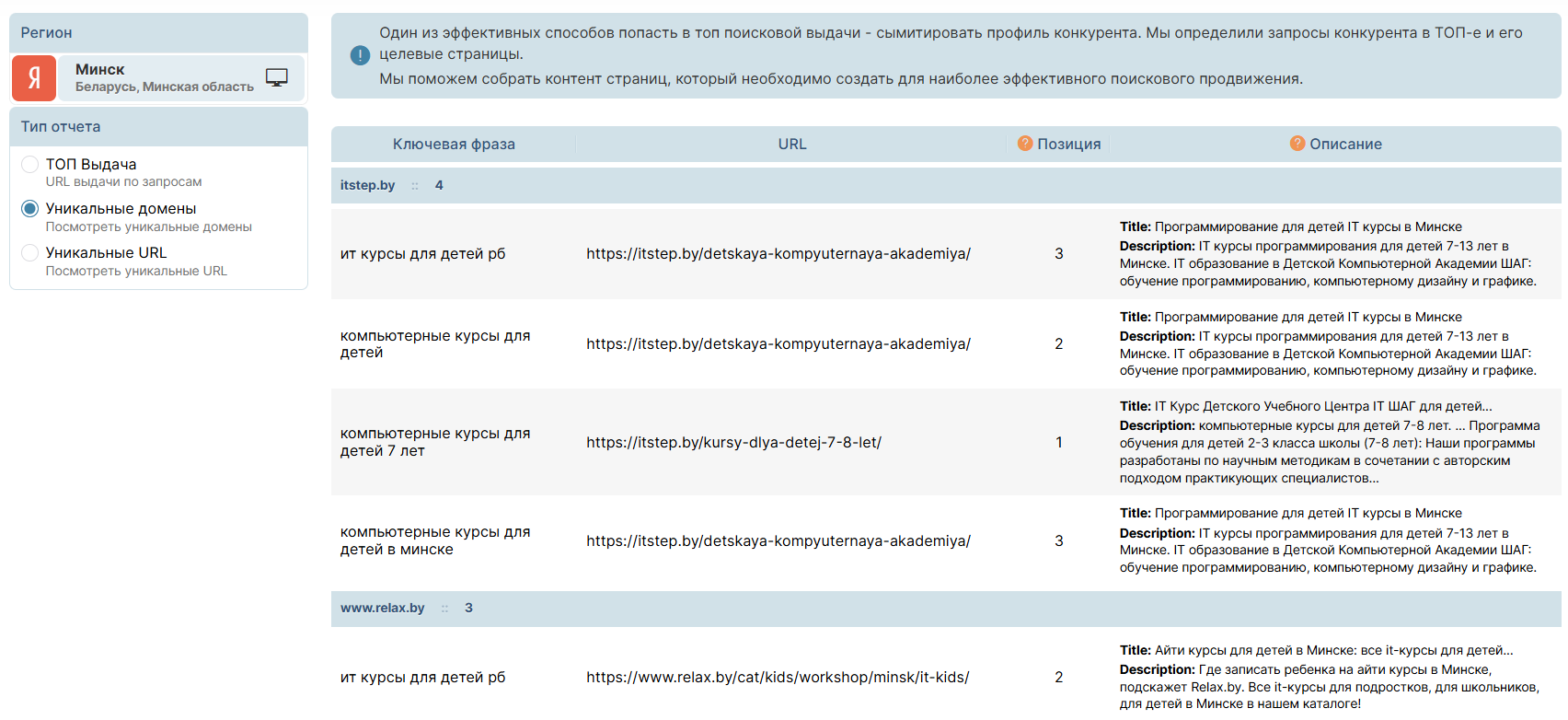Open detskaya-kompyuternaya-akademiya link for в минске row
The image size is (1568, 720).
coord(778,540)
